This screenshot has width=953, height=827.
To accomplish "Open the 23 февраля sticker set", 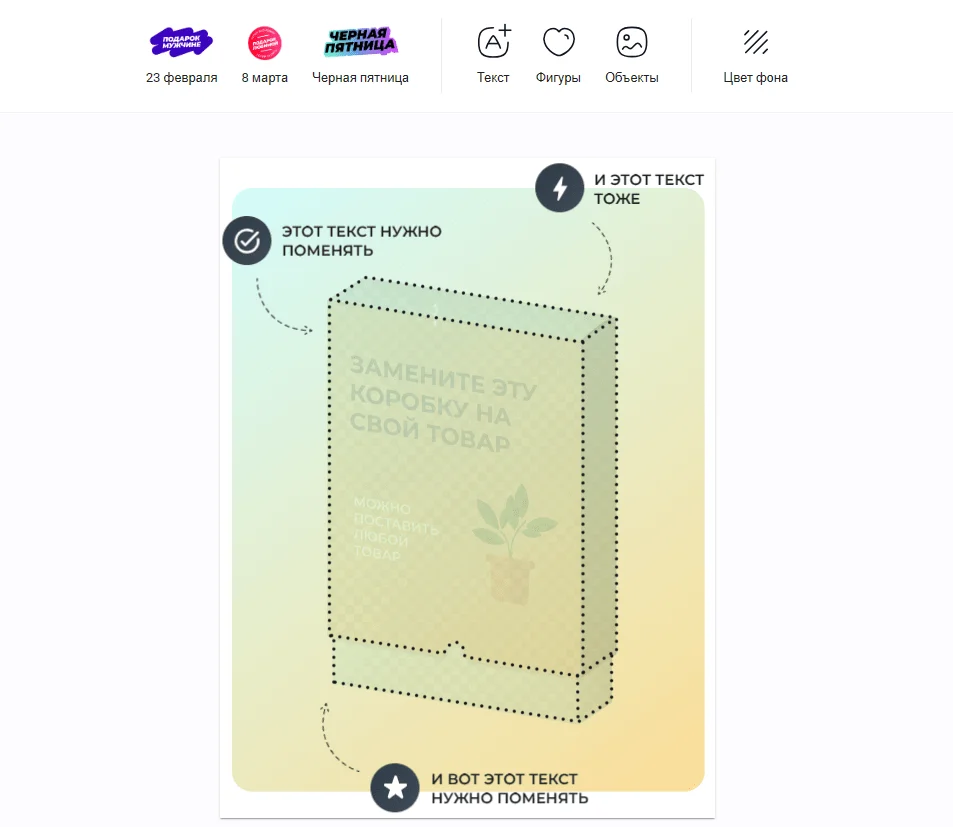I will 181,55.
